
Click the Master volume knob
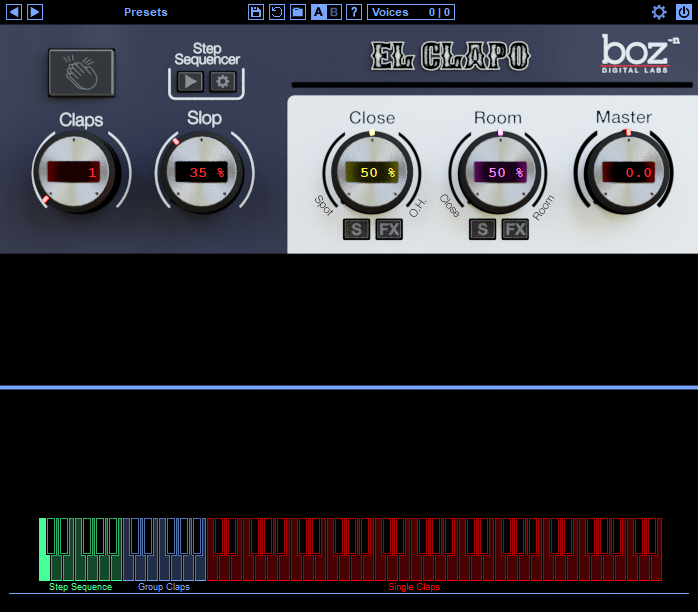pos(627,172)
